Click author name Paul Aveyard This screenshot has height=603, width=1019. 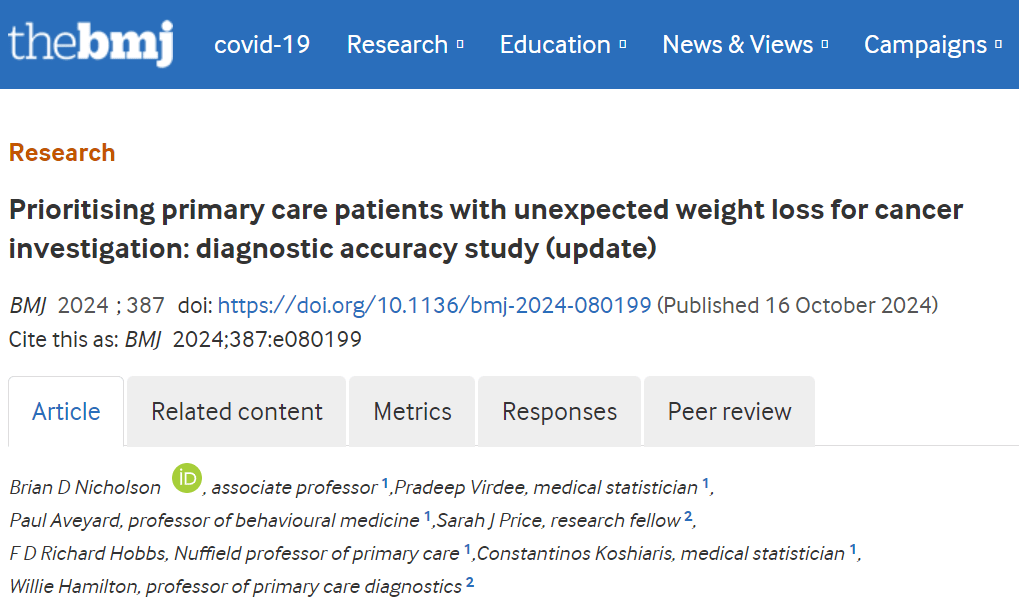[x=65, y=520]
